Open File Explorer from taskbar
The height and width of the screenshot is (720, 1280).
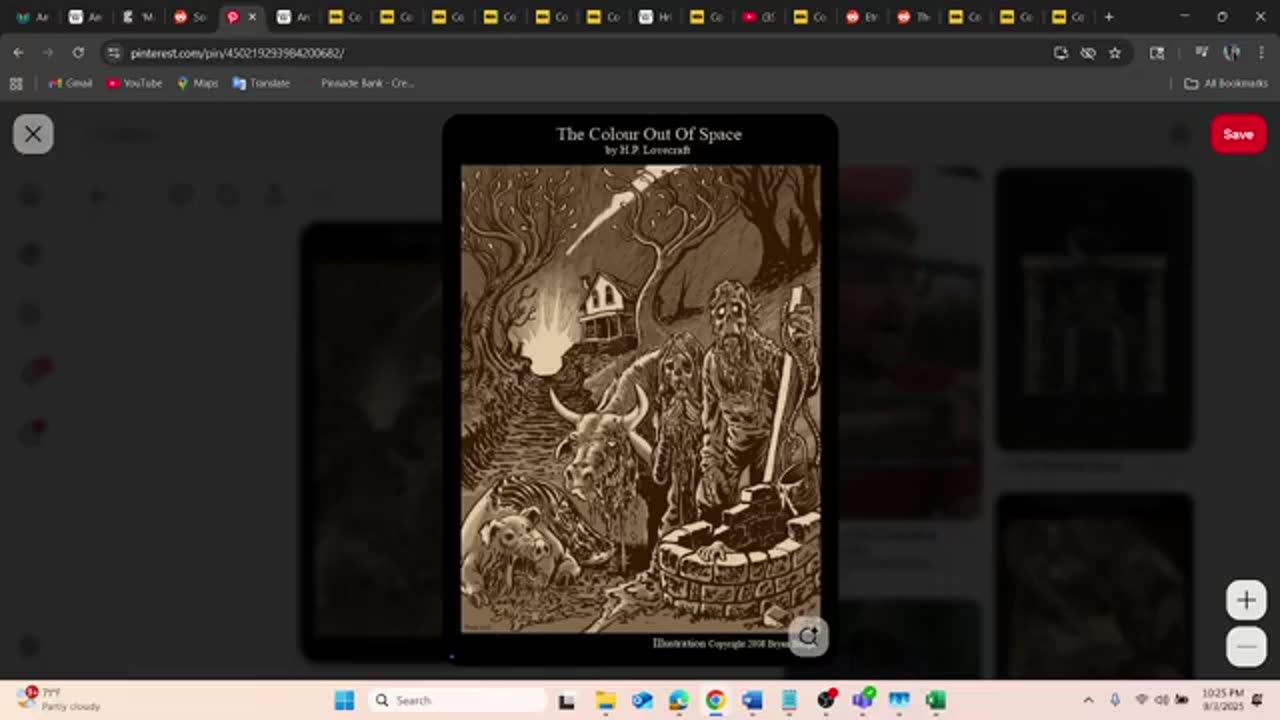605,700
